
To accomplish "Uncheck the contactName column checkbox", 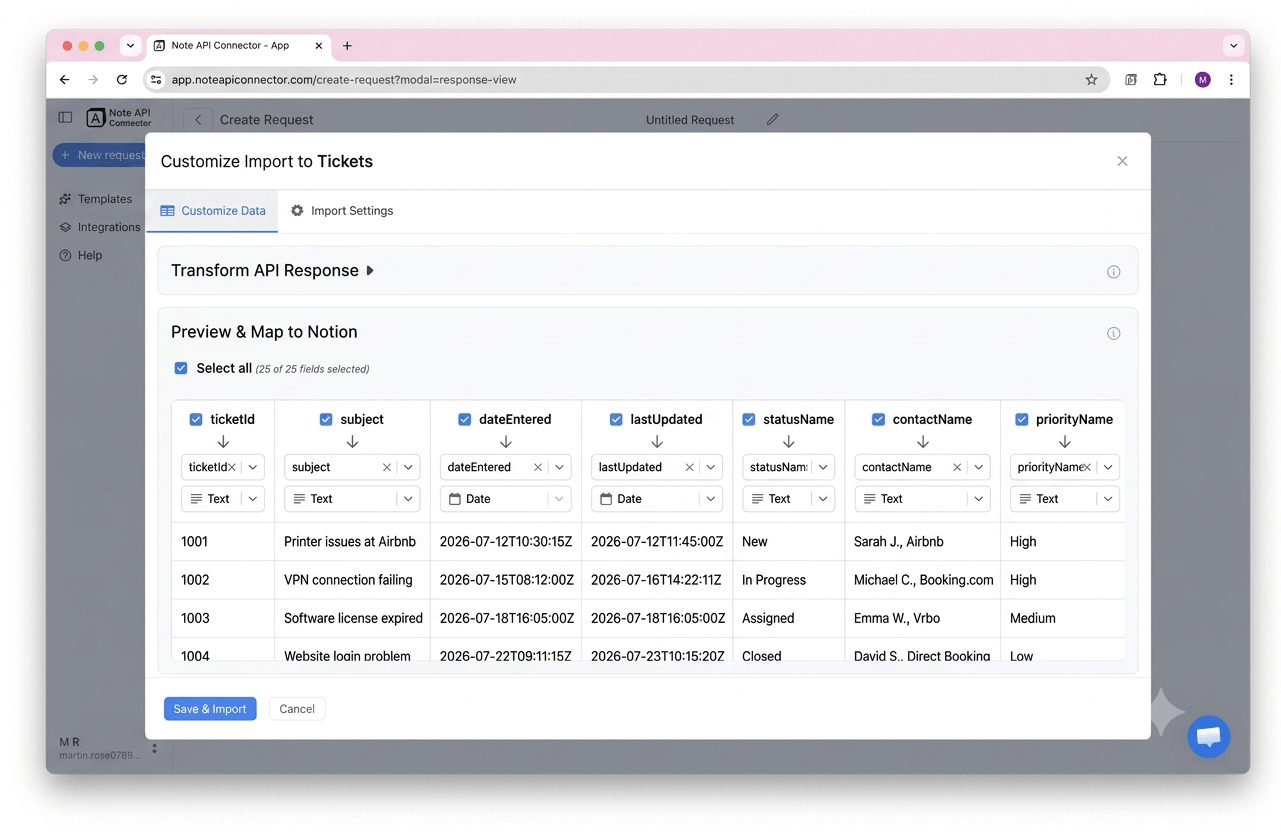I will [x=878, y=420].
